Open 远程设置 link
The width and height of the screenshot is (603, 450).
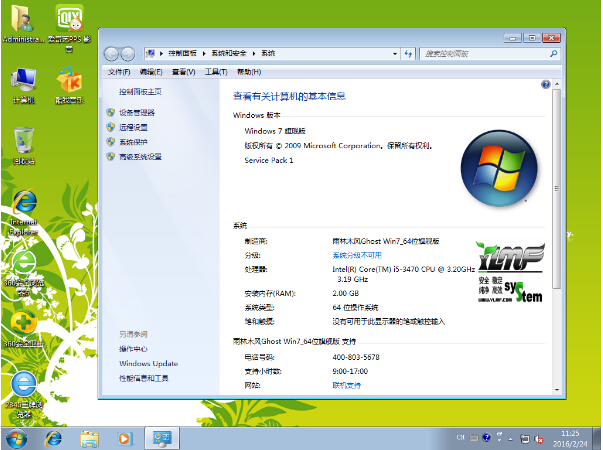pos(133,127)
